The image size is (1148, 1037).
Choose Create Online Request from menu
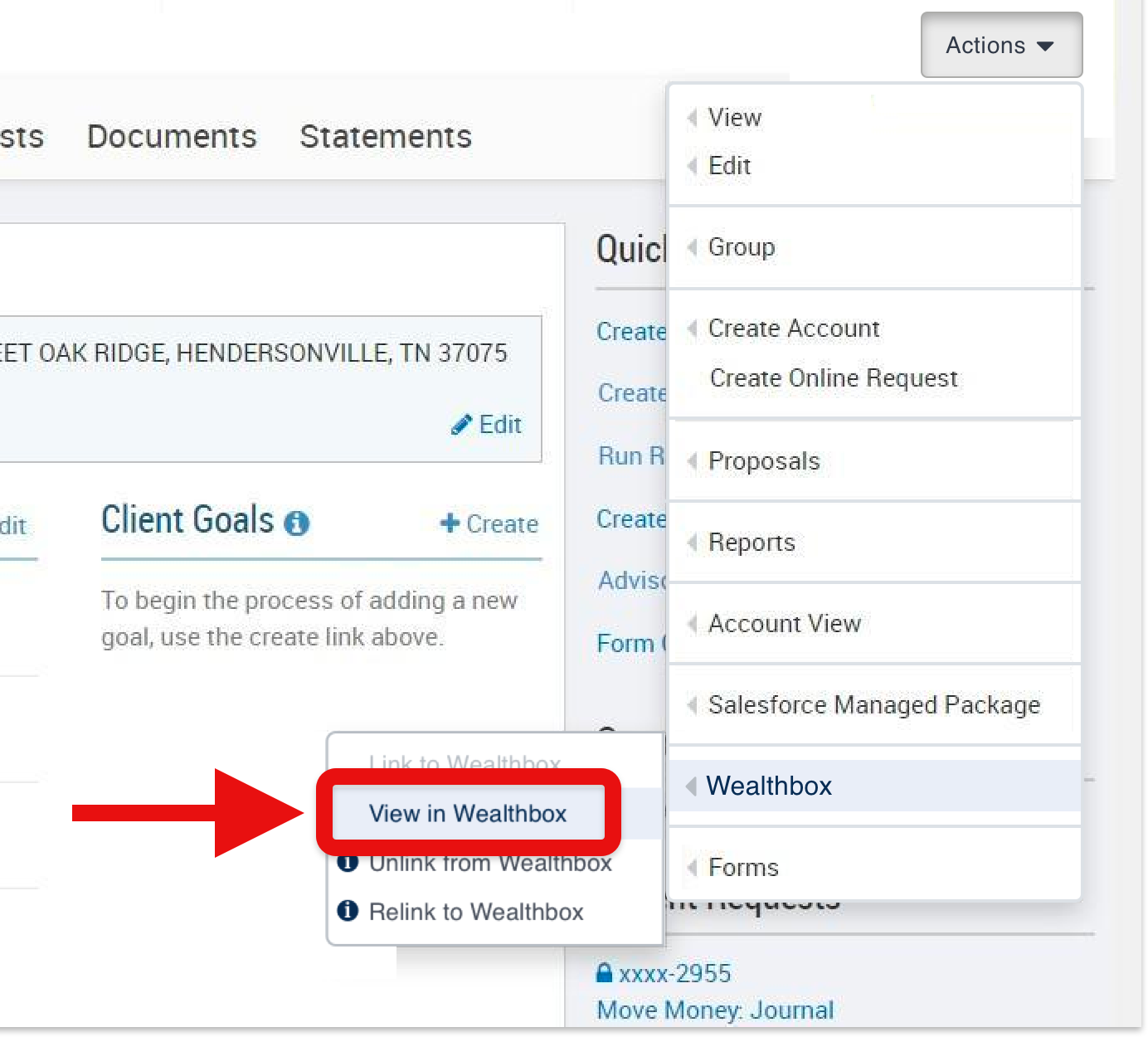pos(833,378)
